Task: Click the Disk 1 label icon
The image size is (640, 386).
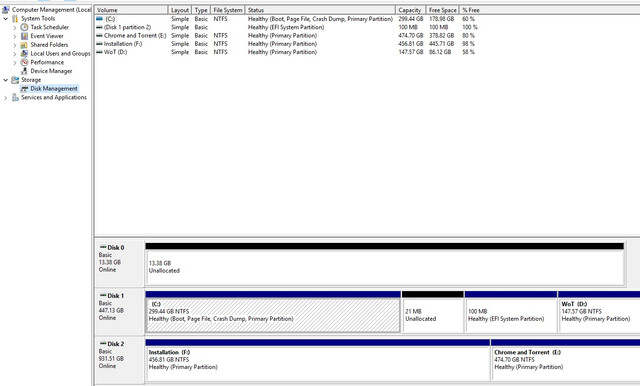Action: click(103, 295)
